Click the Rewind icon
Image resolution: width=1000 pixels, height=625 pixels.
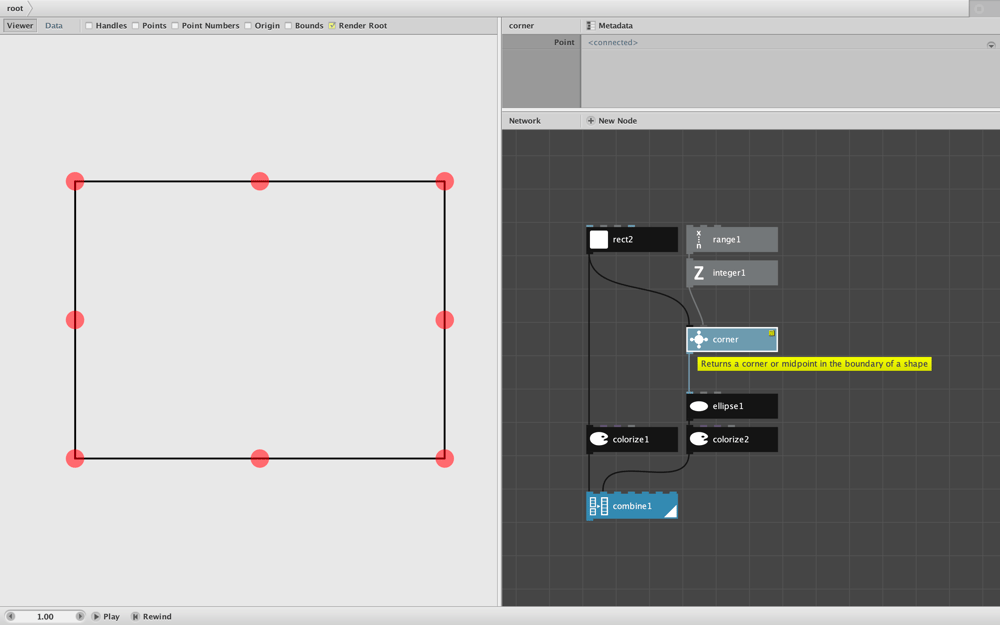pos(135,616)
